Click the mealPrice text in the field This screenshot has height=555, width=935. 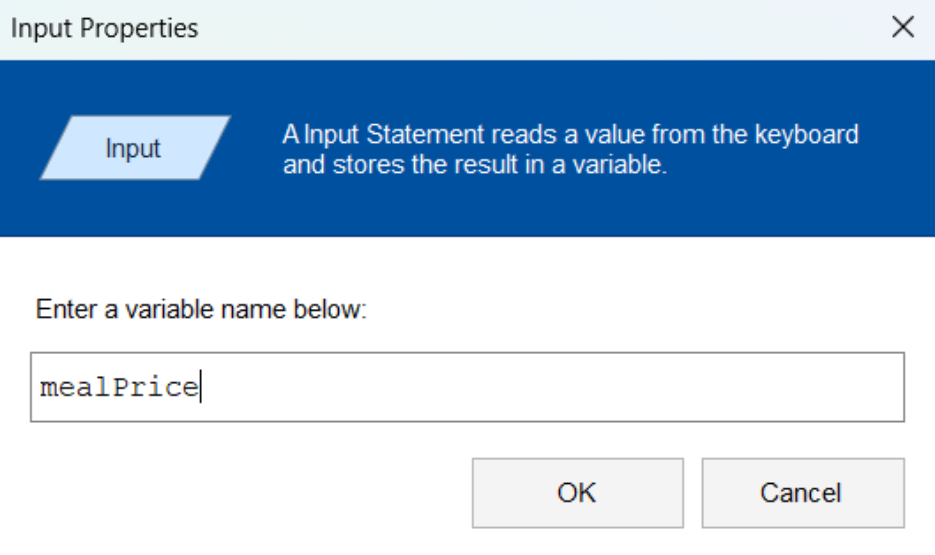119,387
